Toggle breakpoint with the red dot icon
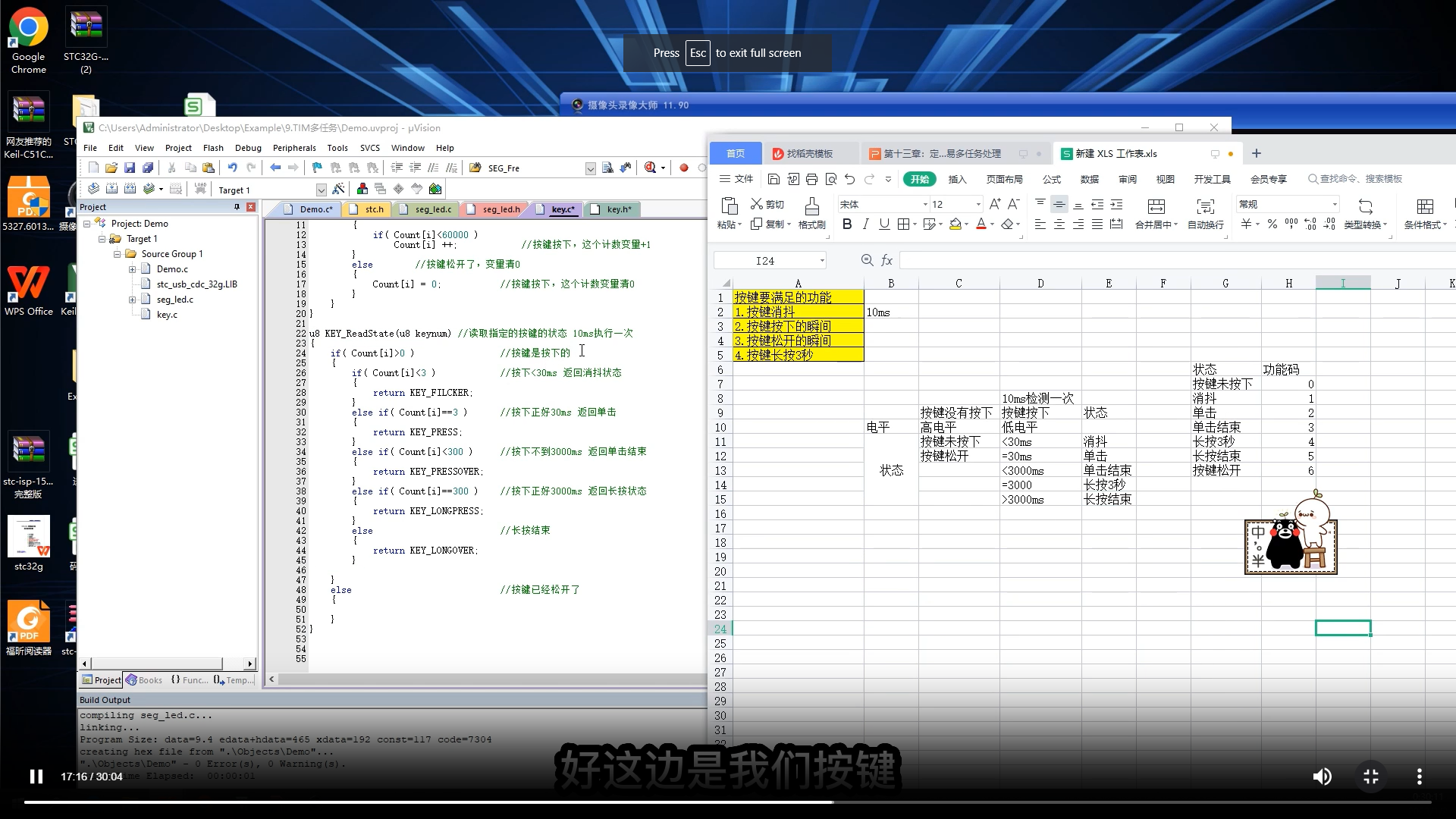 [684, 168]
